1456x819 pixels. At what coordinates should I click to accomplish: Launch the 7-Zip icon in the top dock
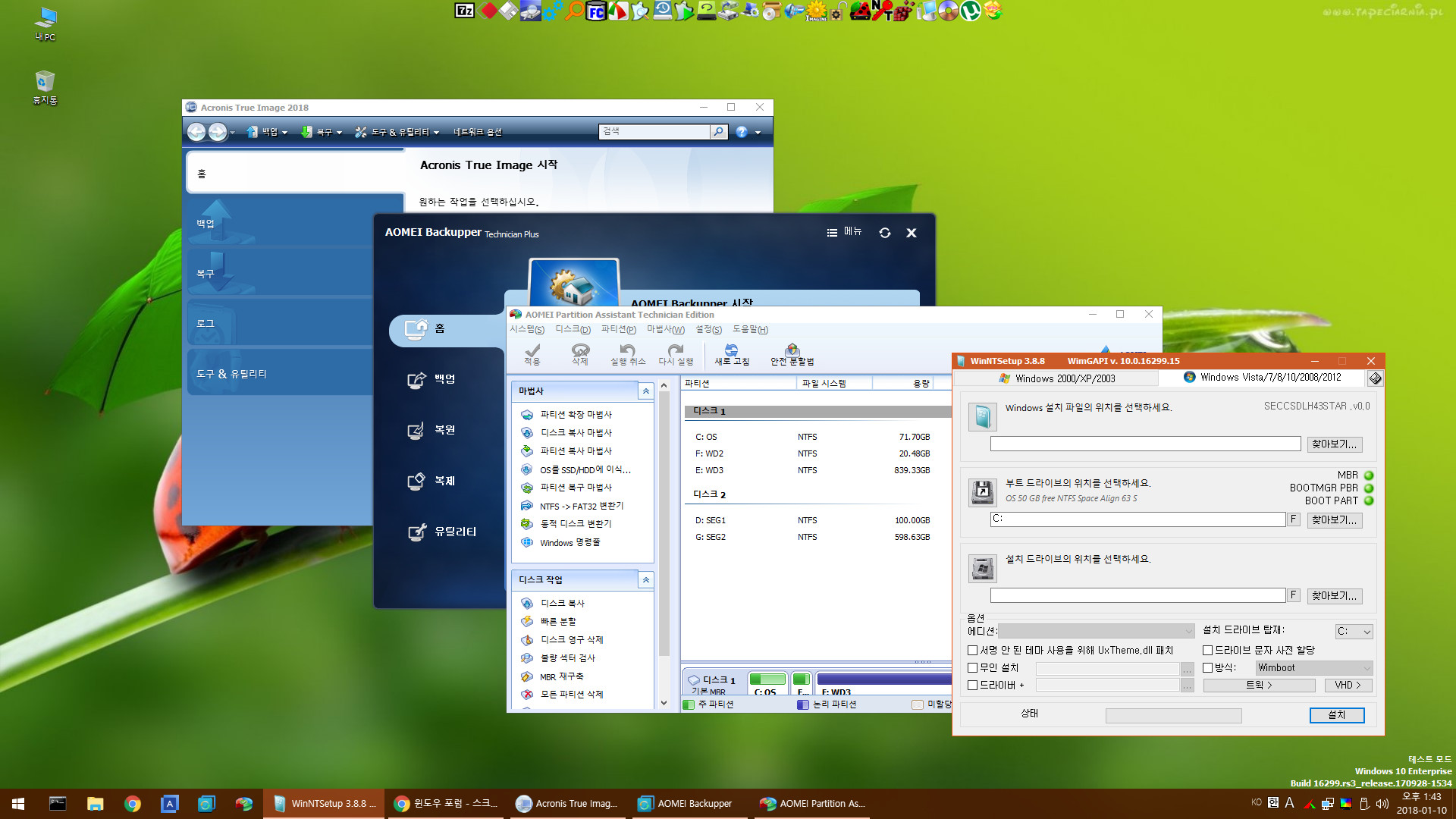click(464, 11)
